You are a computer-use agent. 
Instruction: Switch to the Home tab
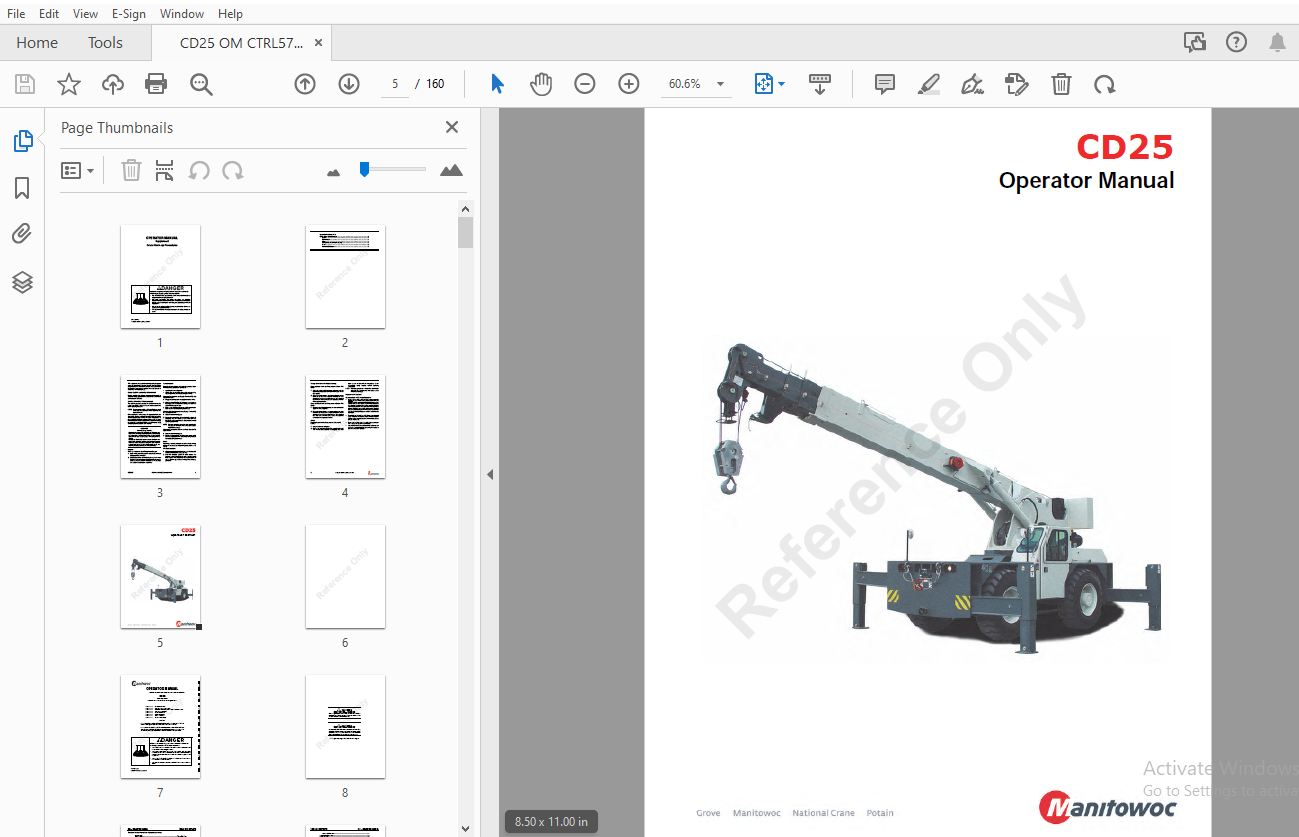pos(37,43)
